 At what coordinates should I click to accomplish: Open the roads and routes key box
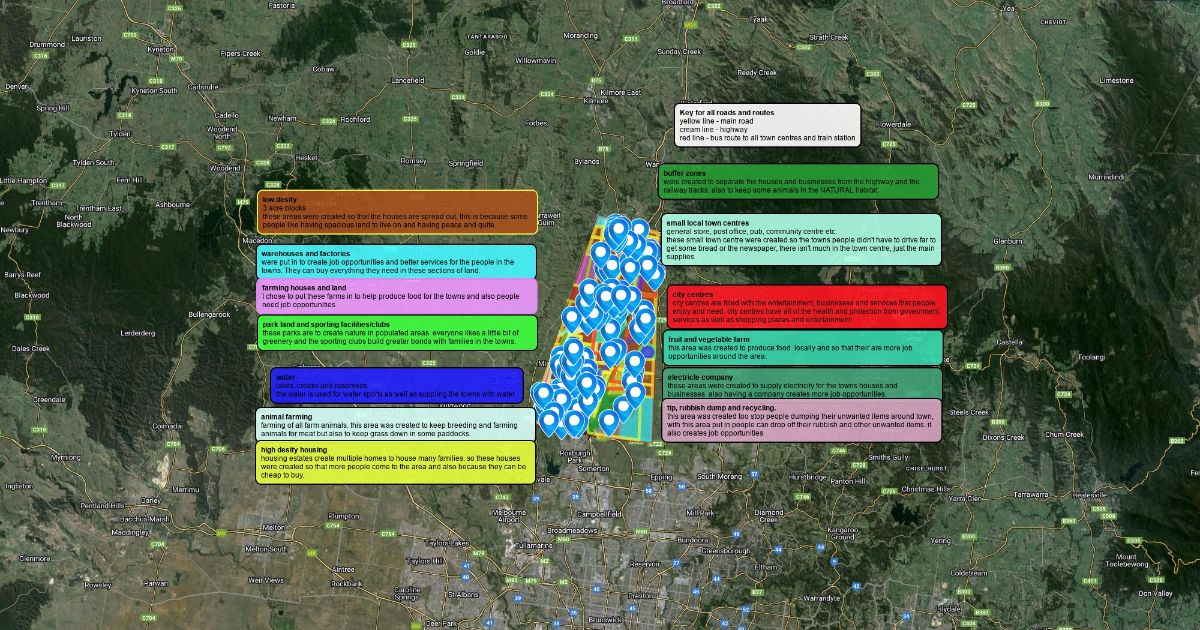767,125
